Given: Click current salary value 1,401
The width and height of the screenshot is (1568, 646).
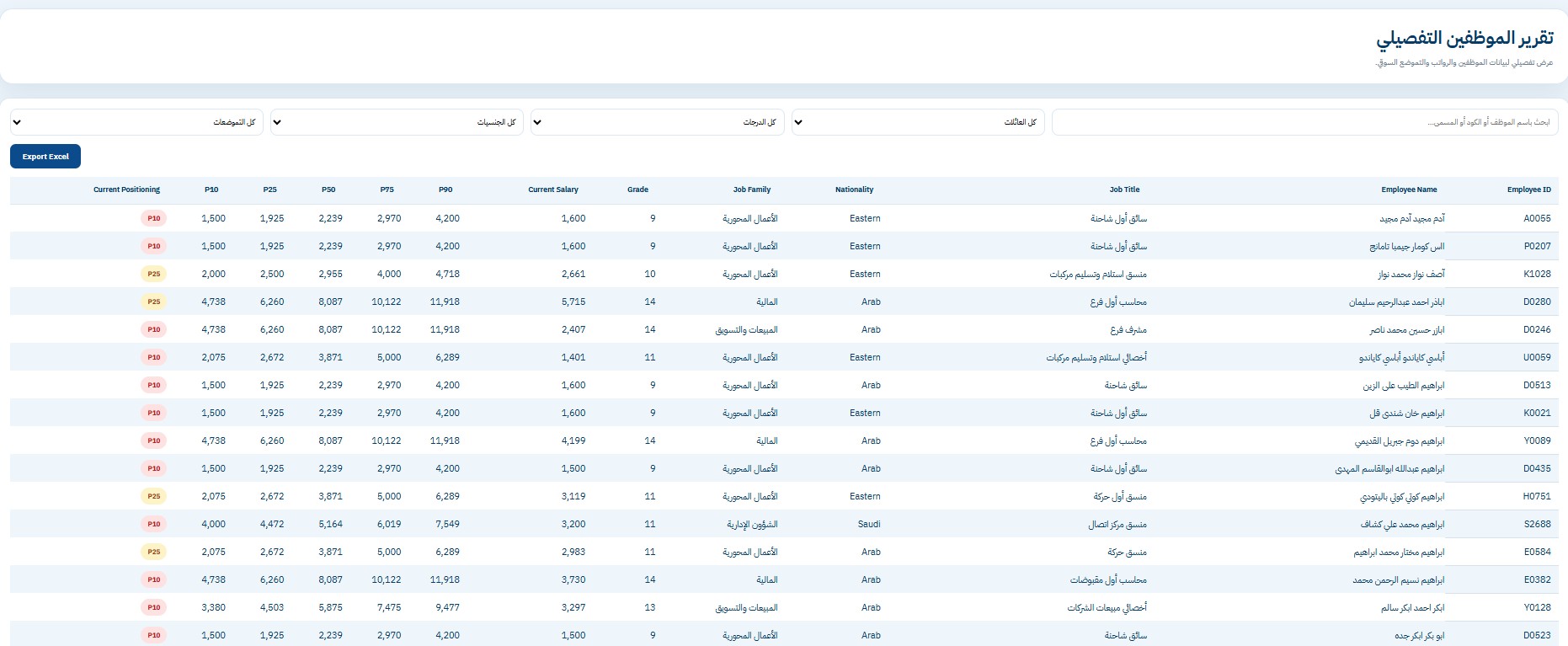Looking at the screenshot, I should [x=573, y=357].
